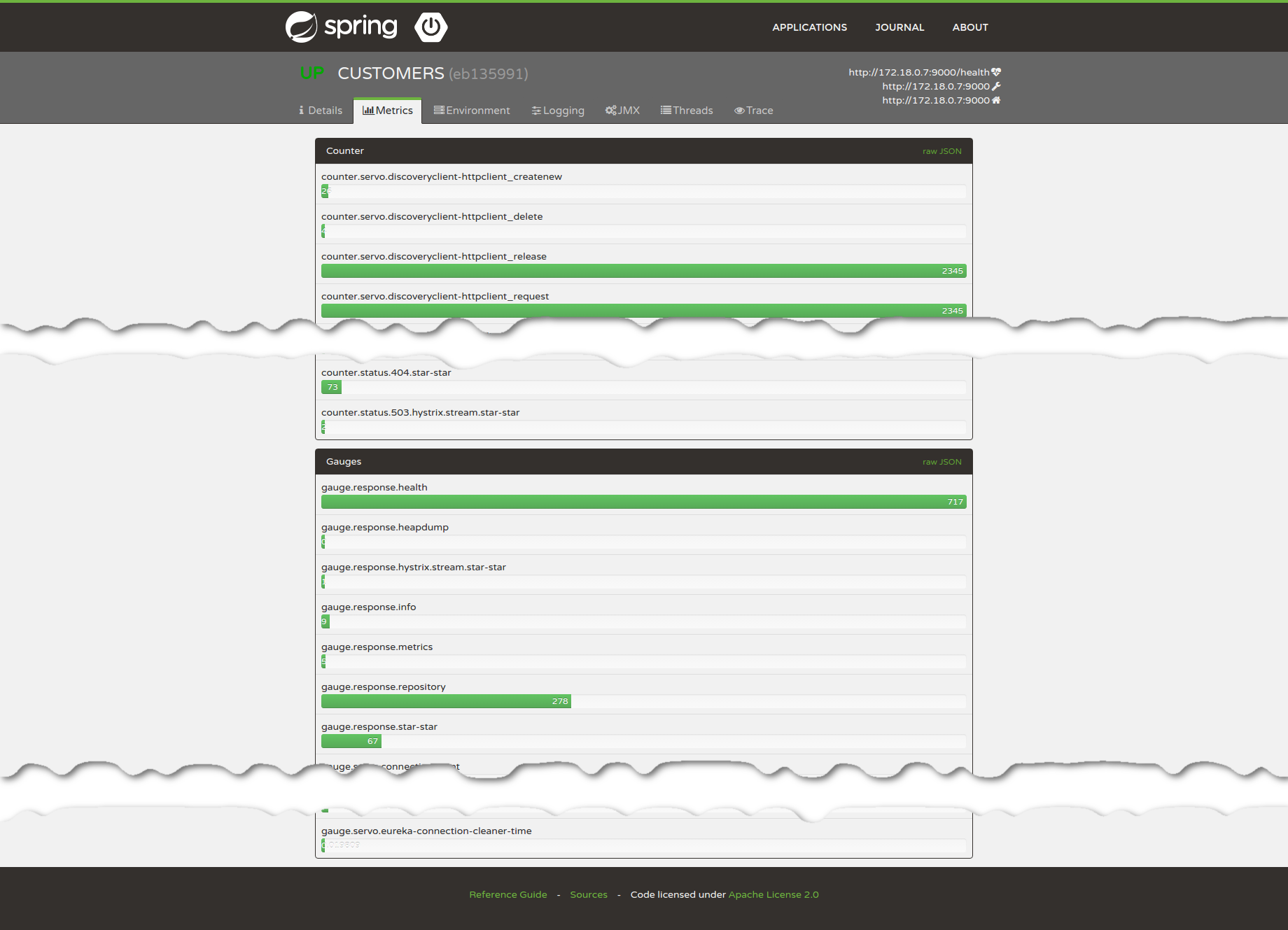Open the Details tab
The height and width of the screenshot is (930, 1288).
pos(320,111)
